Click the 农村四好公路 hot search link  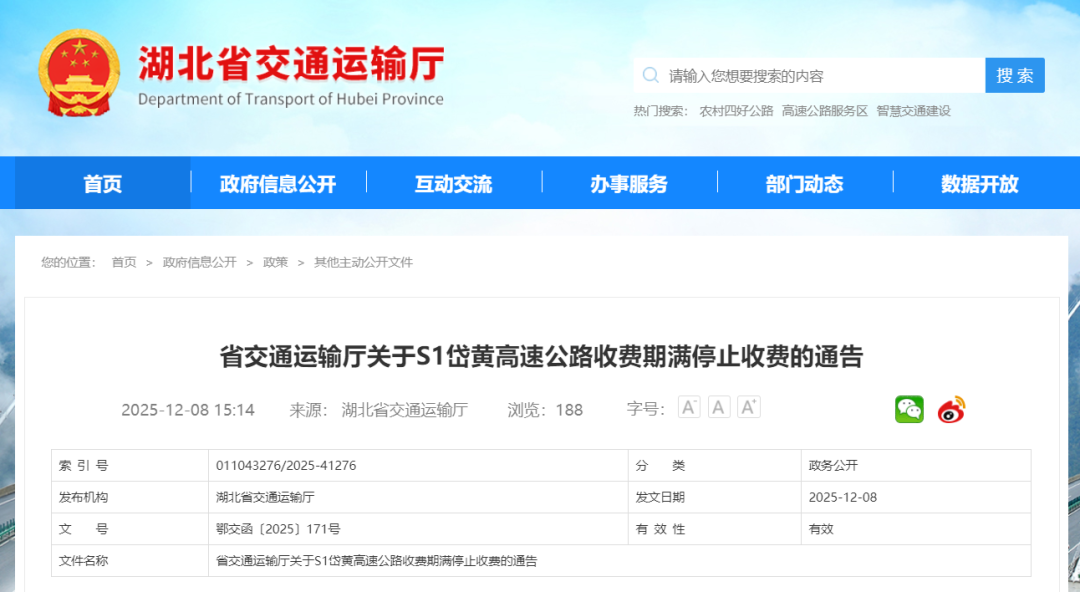tap(736, 111)
